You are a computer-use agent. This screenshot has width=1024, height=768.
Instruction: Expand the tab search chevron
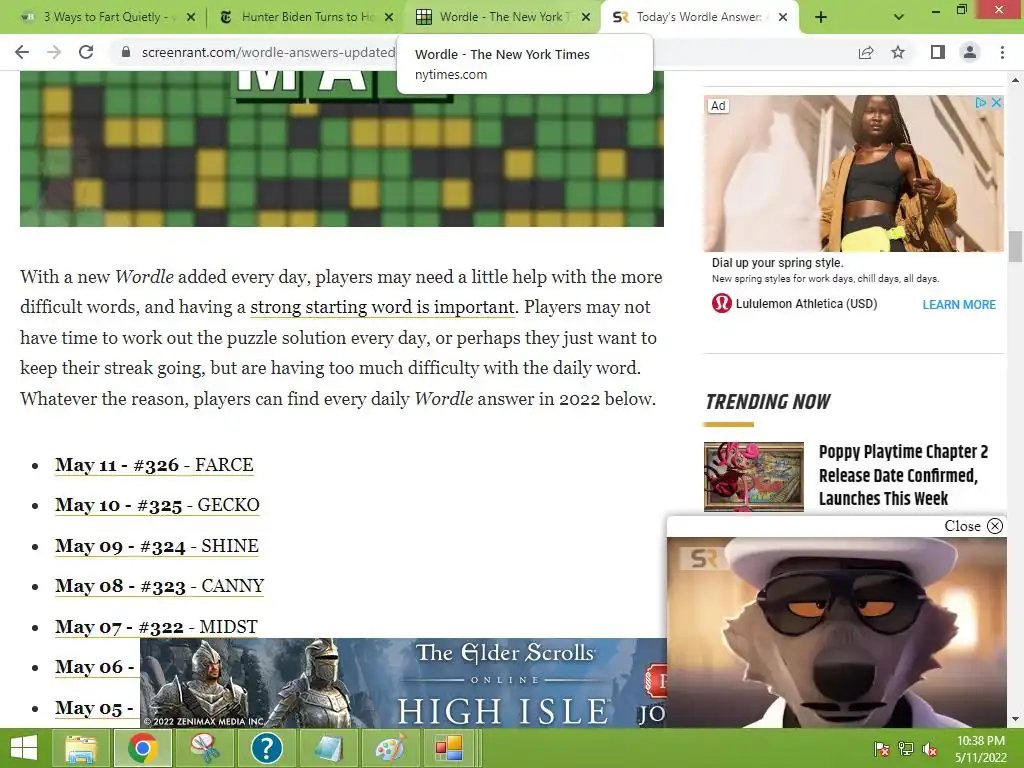(899, 18)
